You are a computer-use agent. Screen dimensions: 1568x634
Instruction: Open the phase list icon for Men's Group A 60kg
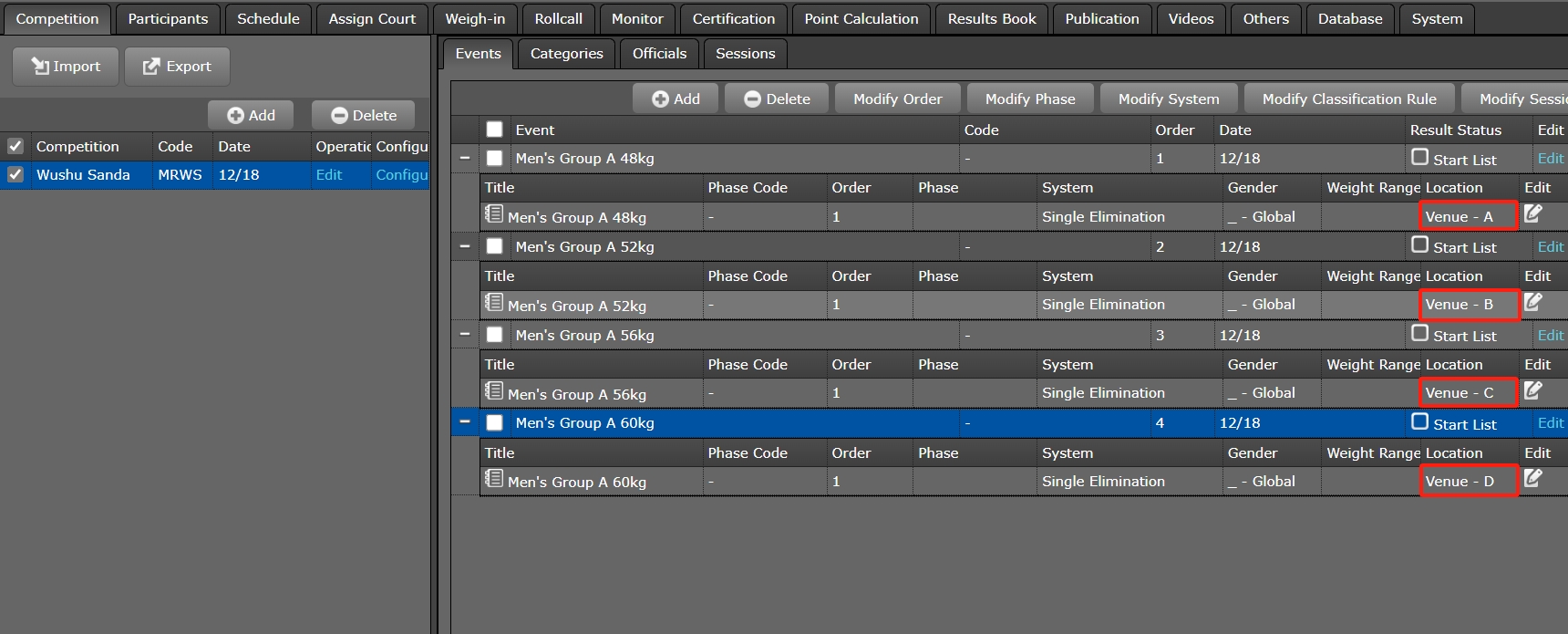(494, 479)
